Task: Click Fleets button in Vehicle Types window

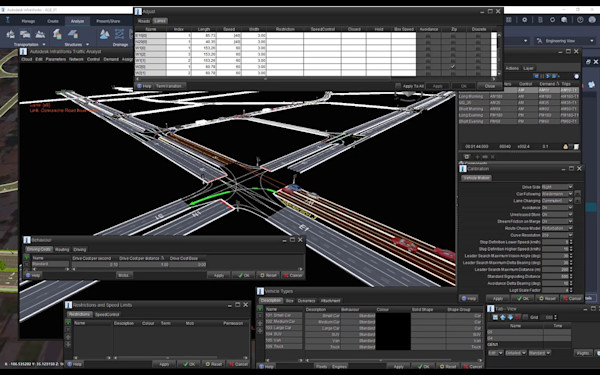Action: [x=321, y=367]
